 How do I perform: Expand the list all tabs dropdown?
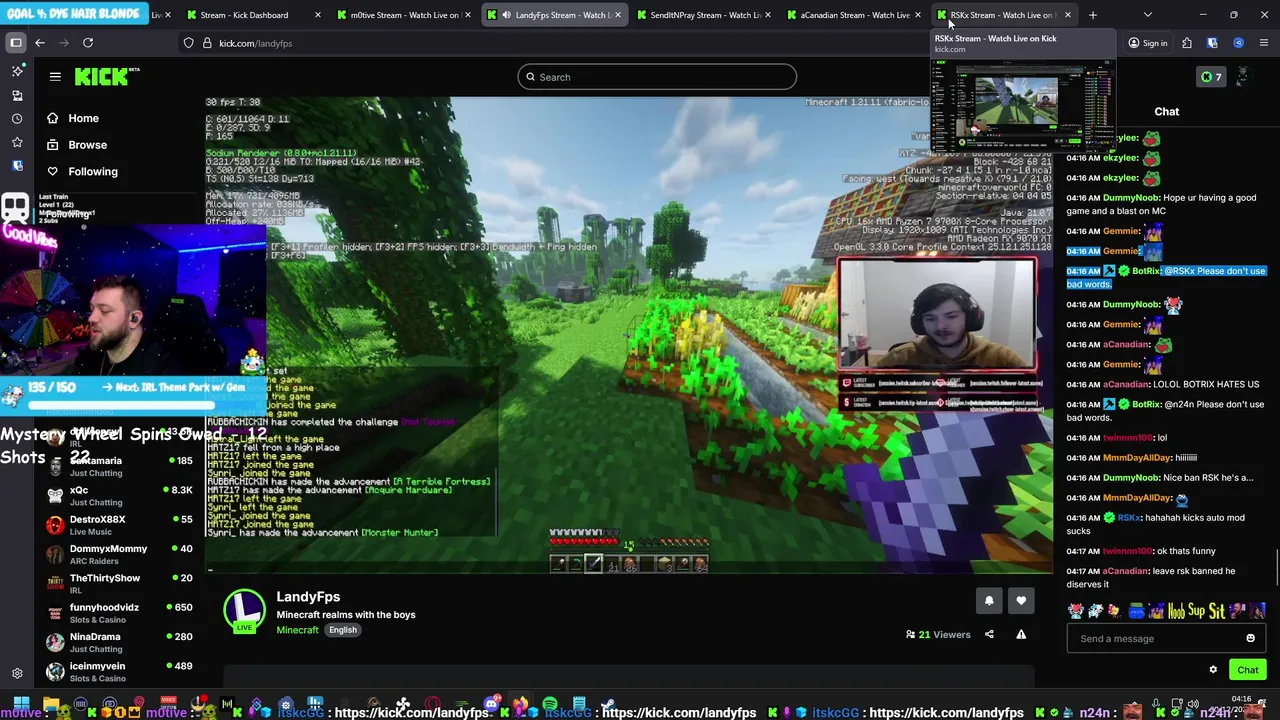click(1147, 15)
